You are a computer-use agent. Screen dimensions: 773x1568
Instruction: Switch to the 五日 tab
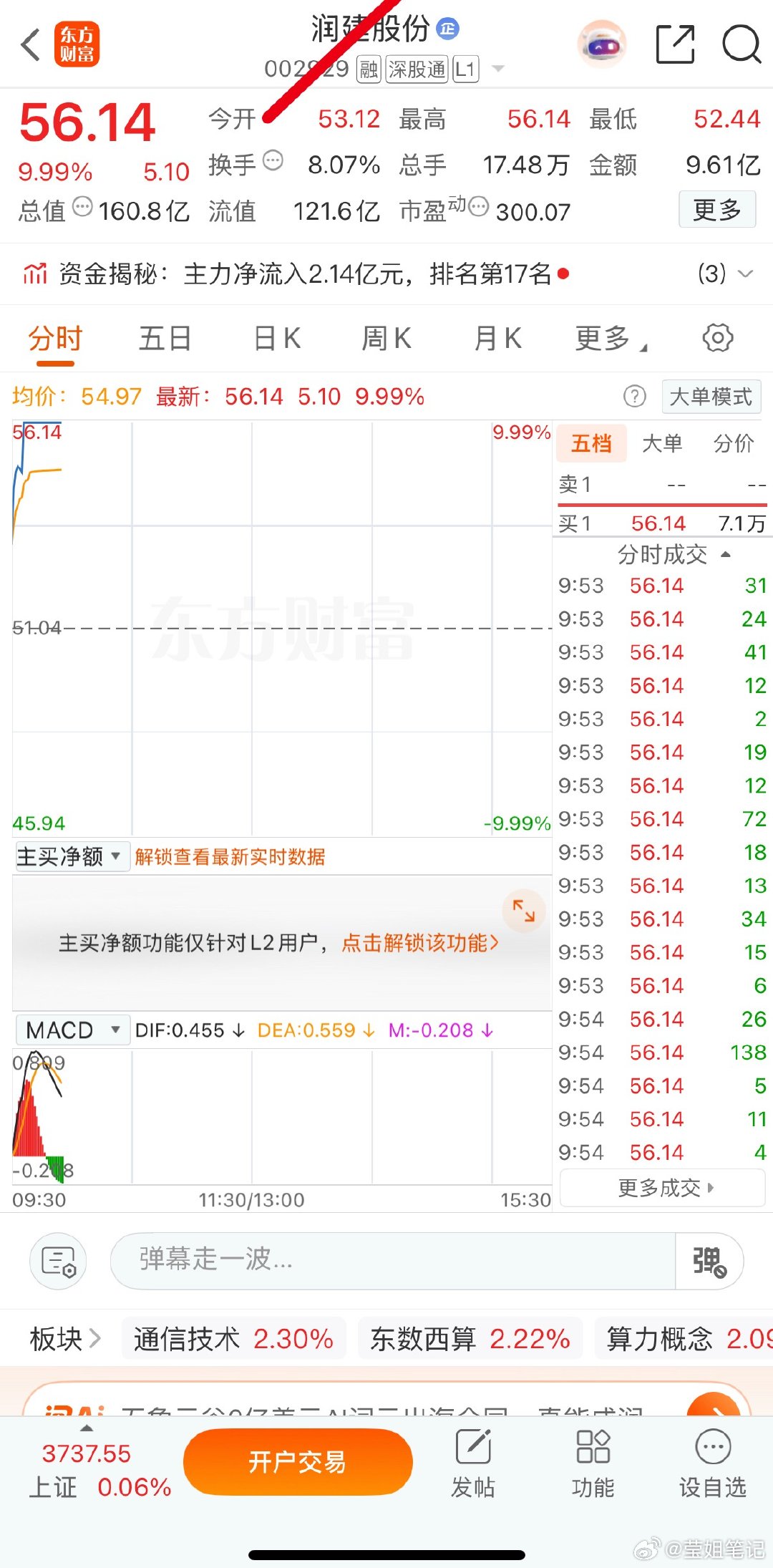[165, 338]
